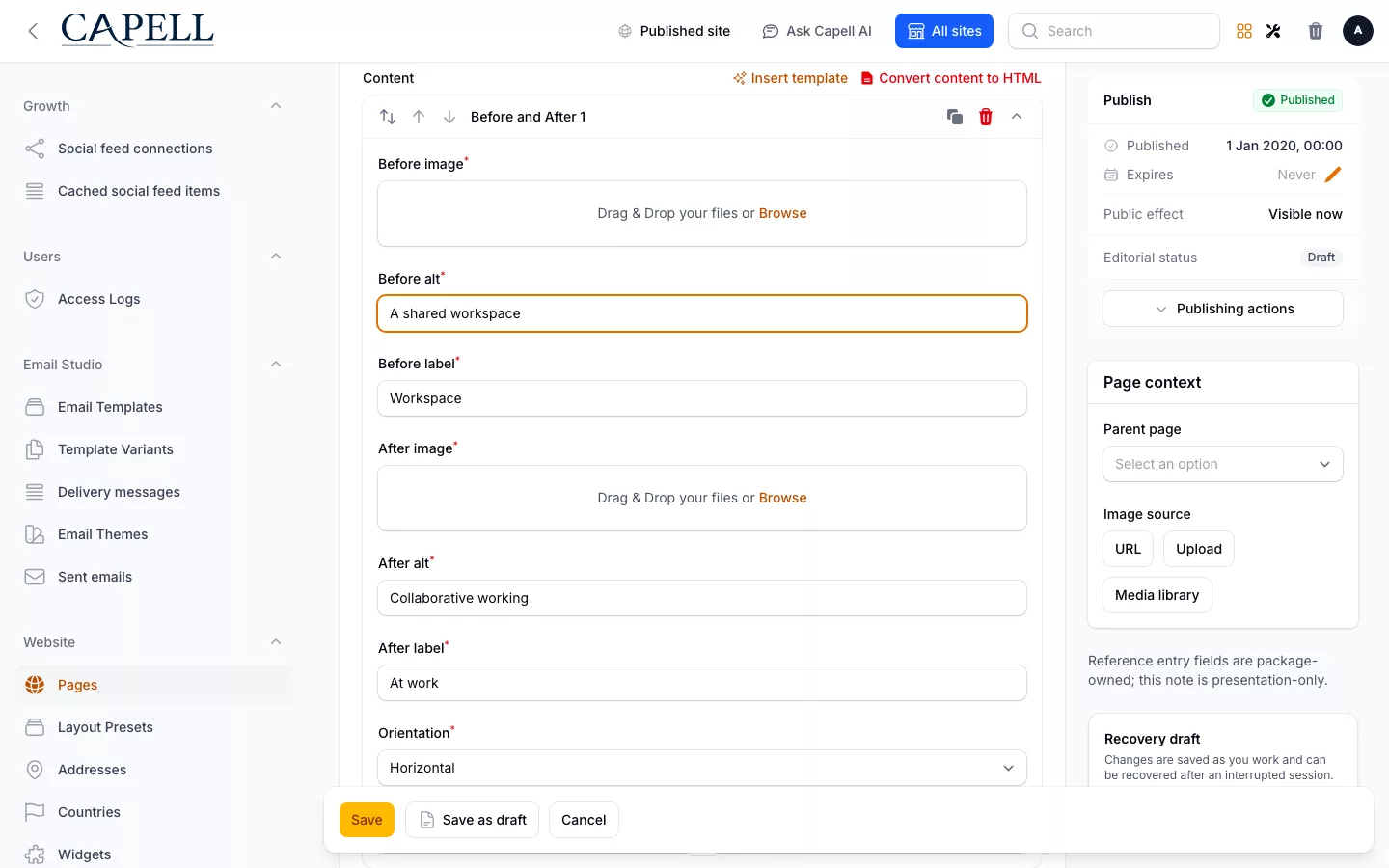Screen dimensions: 1389x868
Task: Click the back arrow beside Capell logo
Action: (x=33, y=31)
